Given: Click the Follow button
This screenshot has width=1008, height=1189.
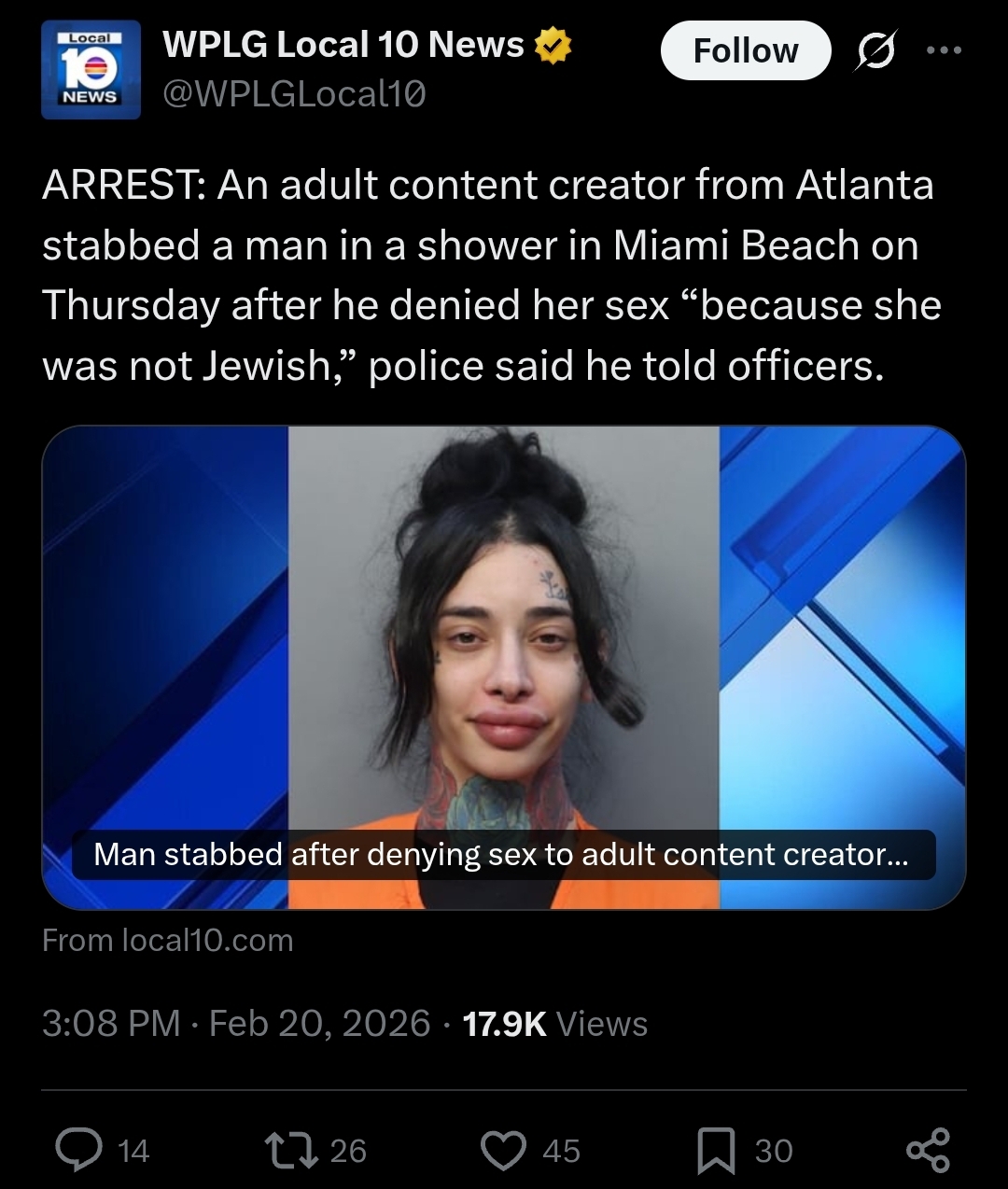Looking at the screenshot, I should click(x=746, y=50).
